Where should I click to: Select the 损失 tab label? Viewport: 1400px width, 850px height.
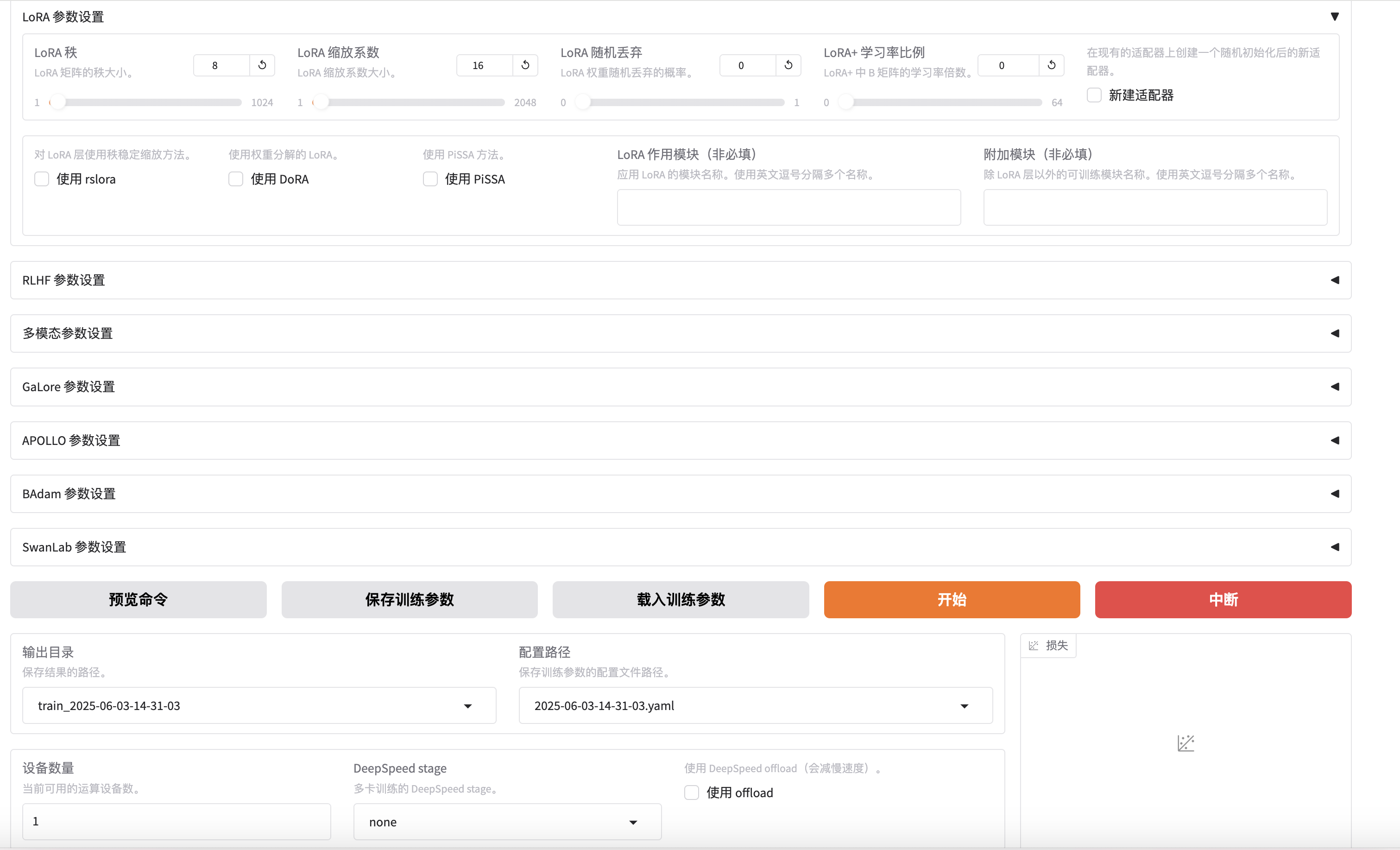(x=1057, y=645)
